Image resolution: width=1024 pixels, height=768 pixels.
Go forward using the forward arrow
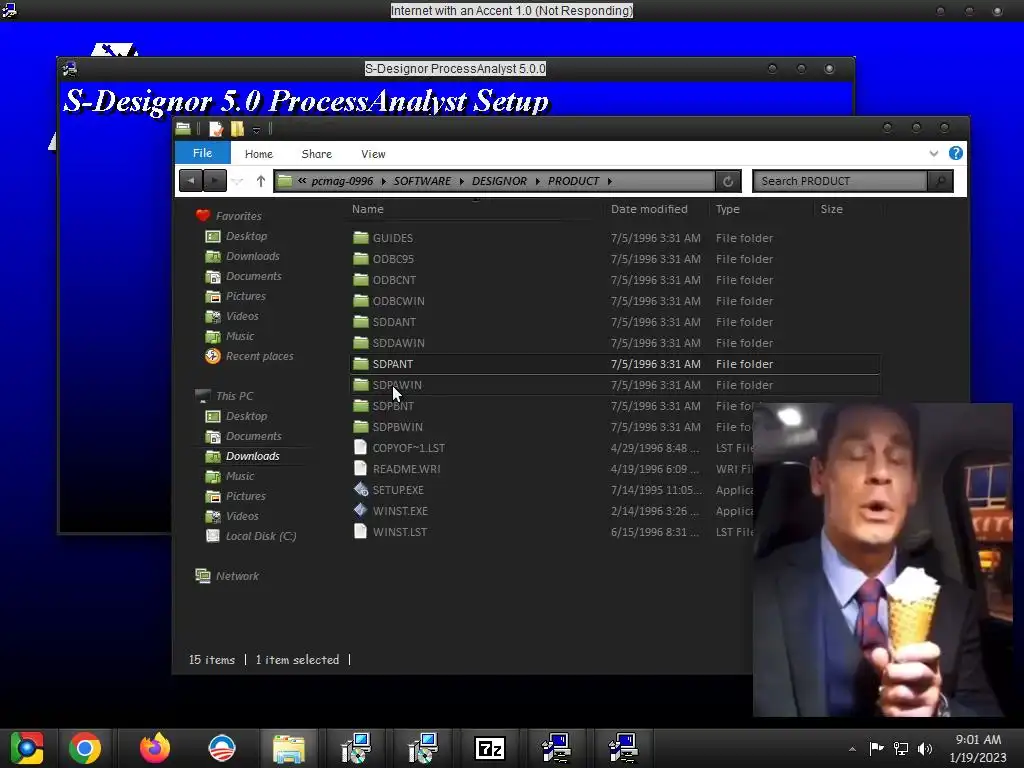coord(215,181)
